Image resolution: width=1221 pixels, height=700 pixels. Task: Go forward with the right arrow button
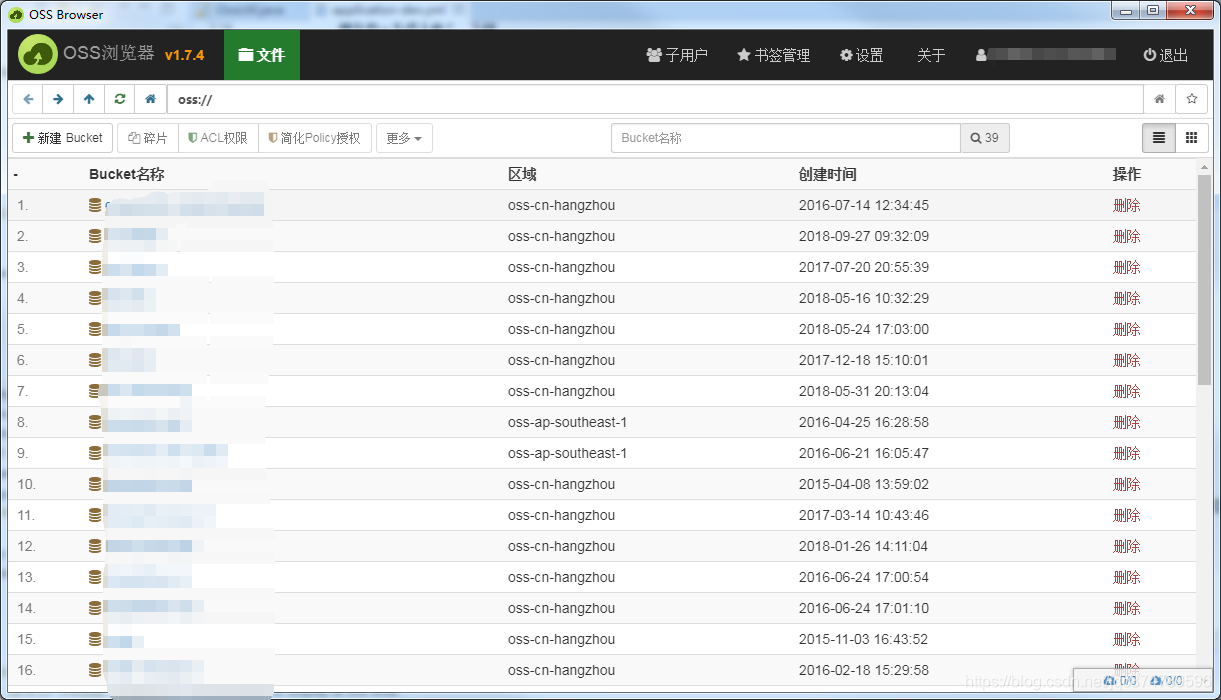58,100
